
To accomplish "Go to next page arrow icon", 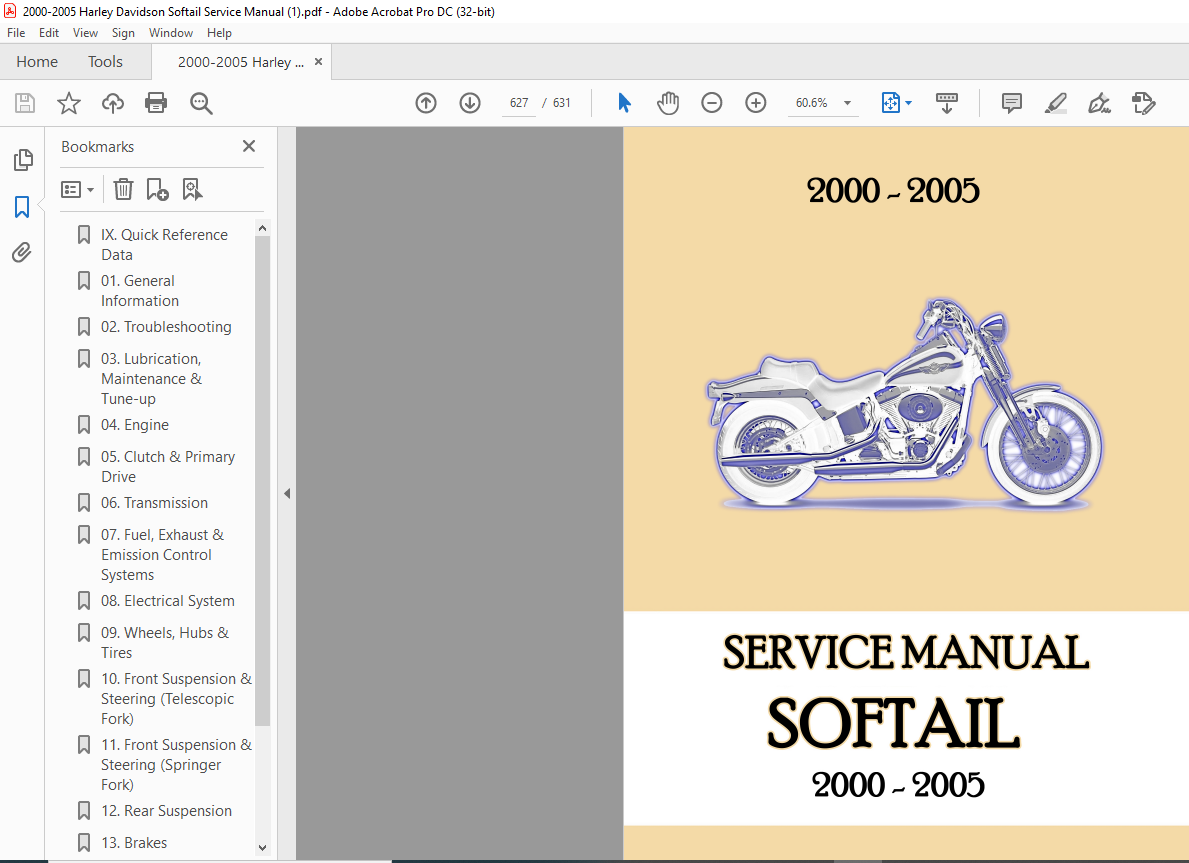I will (x=470, y=103).
